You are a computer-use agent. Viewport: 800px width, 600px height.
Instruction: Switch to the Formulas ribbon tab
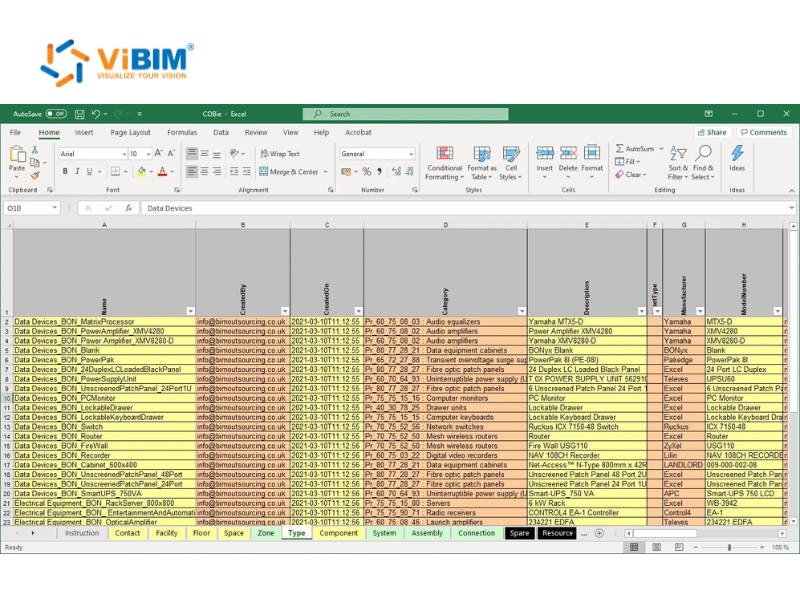pos(182,132)
